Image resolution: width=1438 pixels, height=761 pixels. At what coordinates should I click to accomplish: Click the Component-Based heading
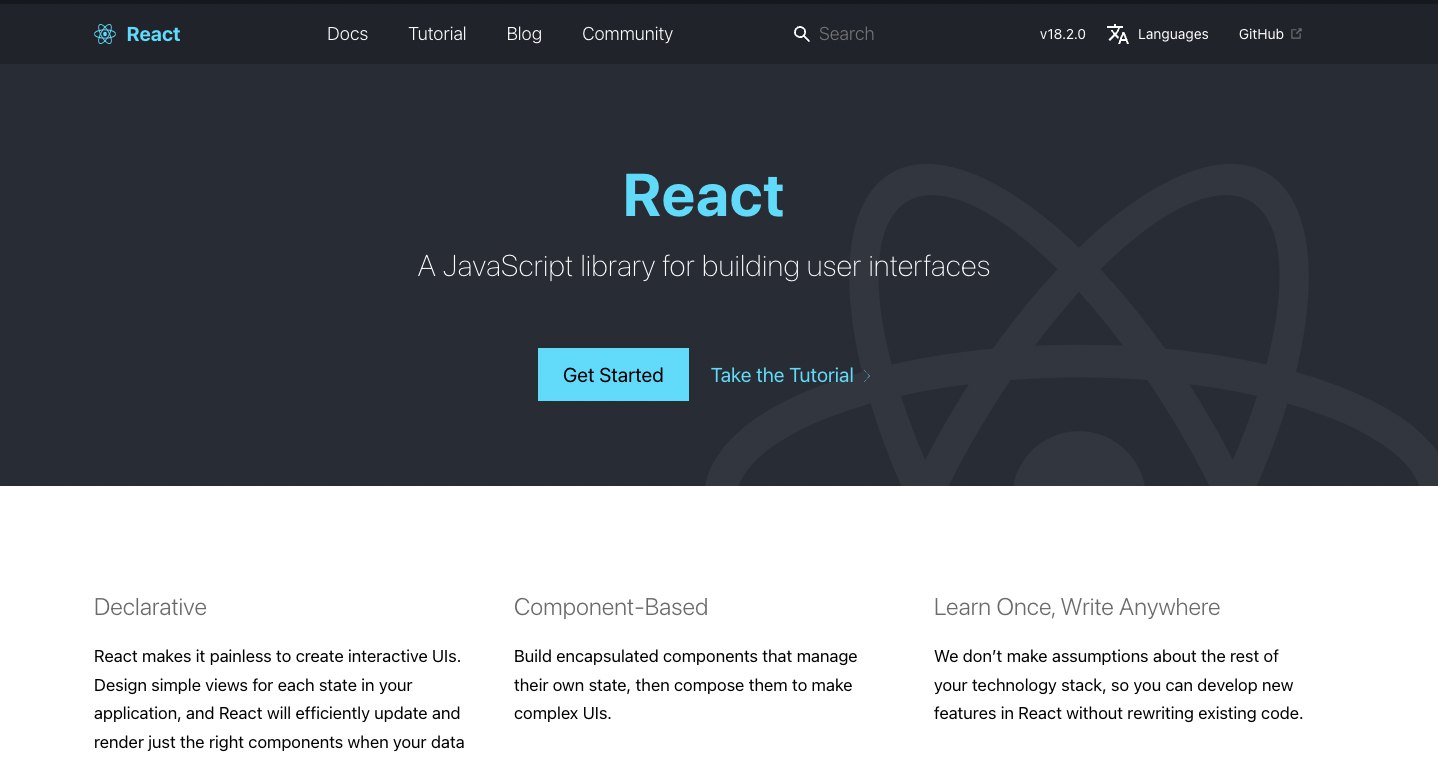pyautogui.click(x=611, y=607)
